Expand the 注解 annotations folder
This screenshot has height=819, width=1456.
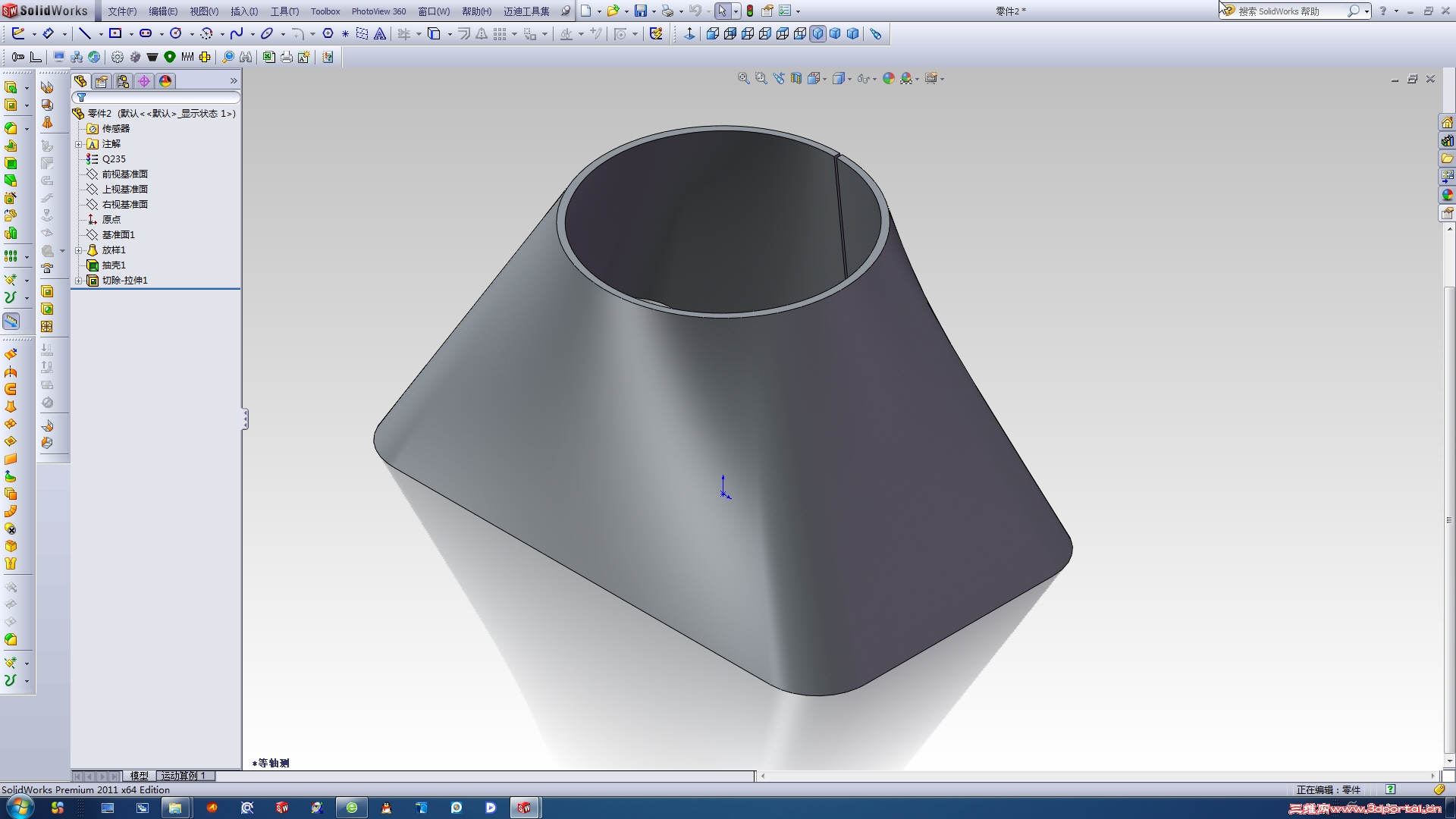pyautogui.click(x=78, y=144)
